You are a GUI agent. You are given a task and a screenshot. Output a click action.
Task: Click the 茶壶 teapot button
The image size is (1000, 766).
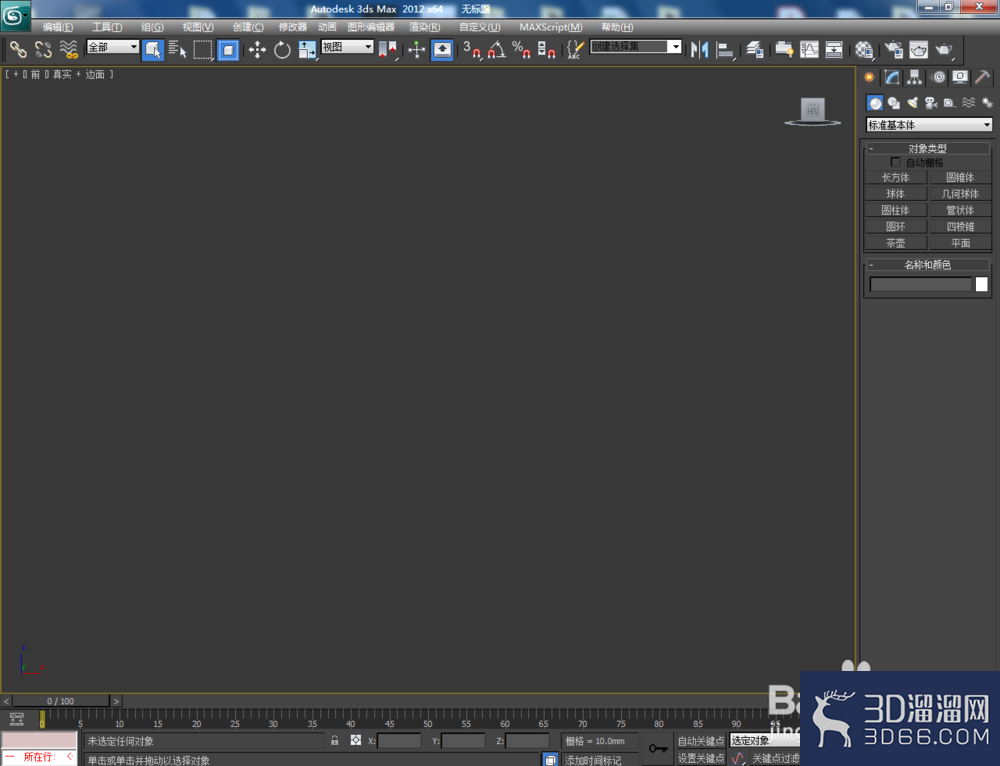pos(895,243)
